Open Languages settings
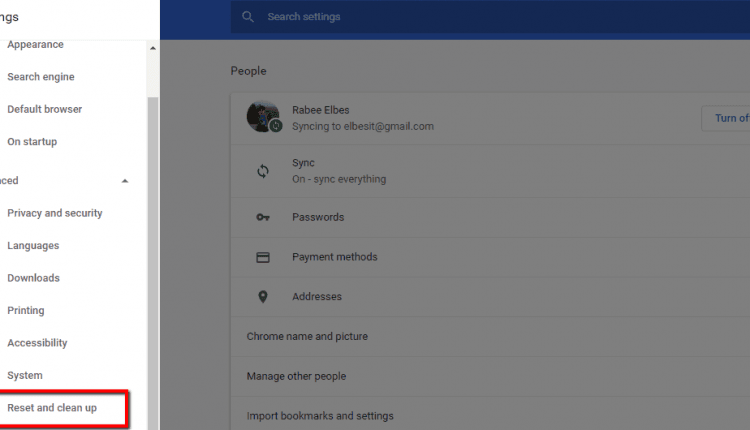 pyautogui.click(x=33, y=246)
